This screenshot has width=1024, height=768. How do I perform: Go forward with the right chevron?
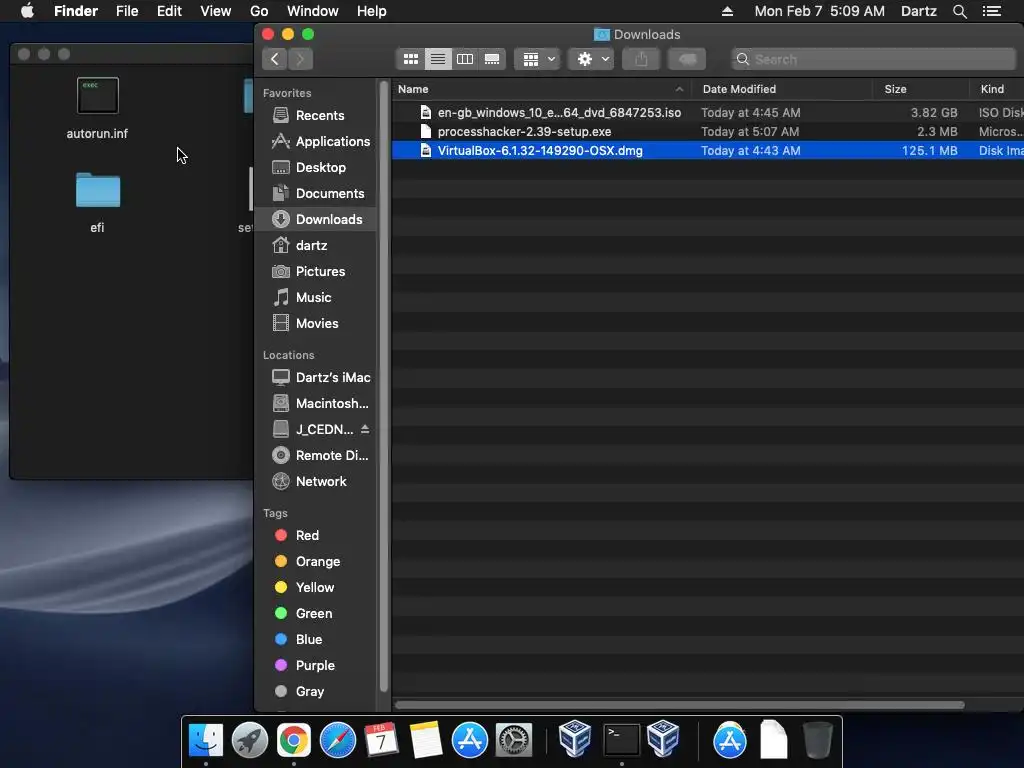pos(300,59)
